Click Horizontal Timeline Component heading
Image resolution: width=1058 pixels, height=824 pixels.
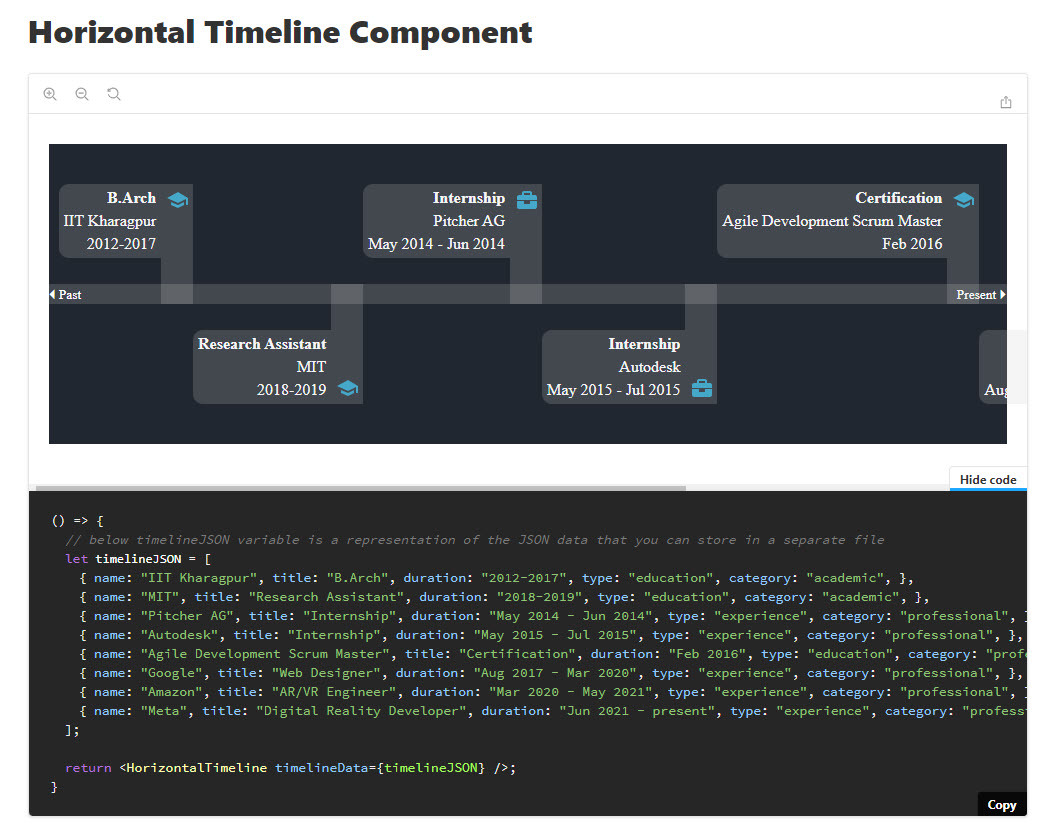(x=280, y=32)
